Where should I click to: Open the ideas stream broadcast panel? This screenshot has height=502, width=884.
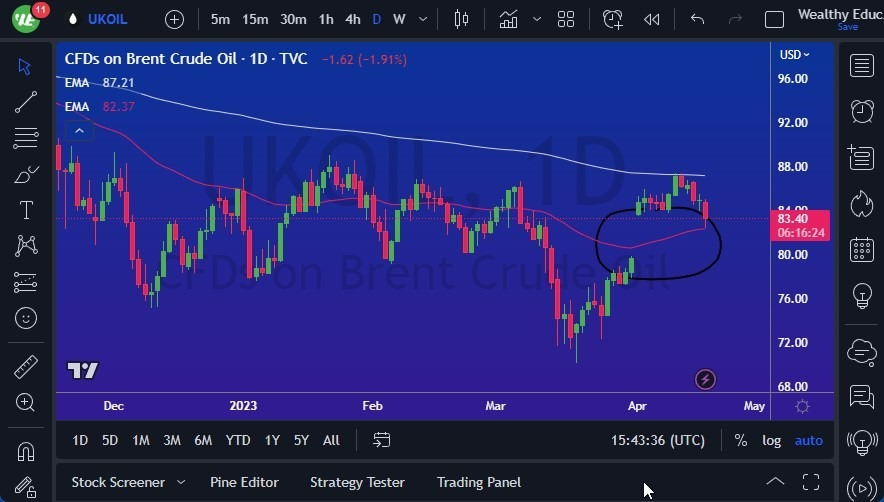pos(861,442)
